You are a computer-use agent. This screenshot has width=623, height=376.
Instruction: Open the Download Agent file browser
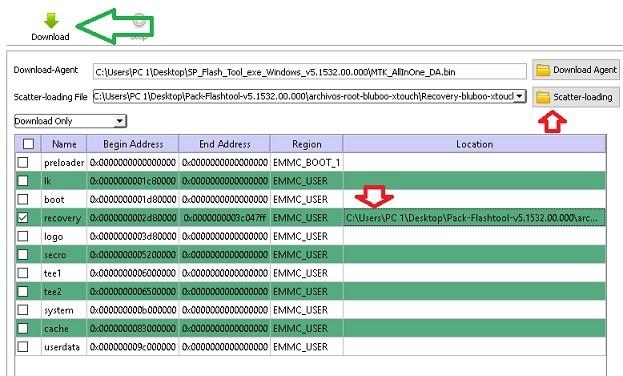pos(576,70)
